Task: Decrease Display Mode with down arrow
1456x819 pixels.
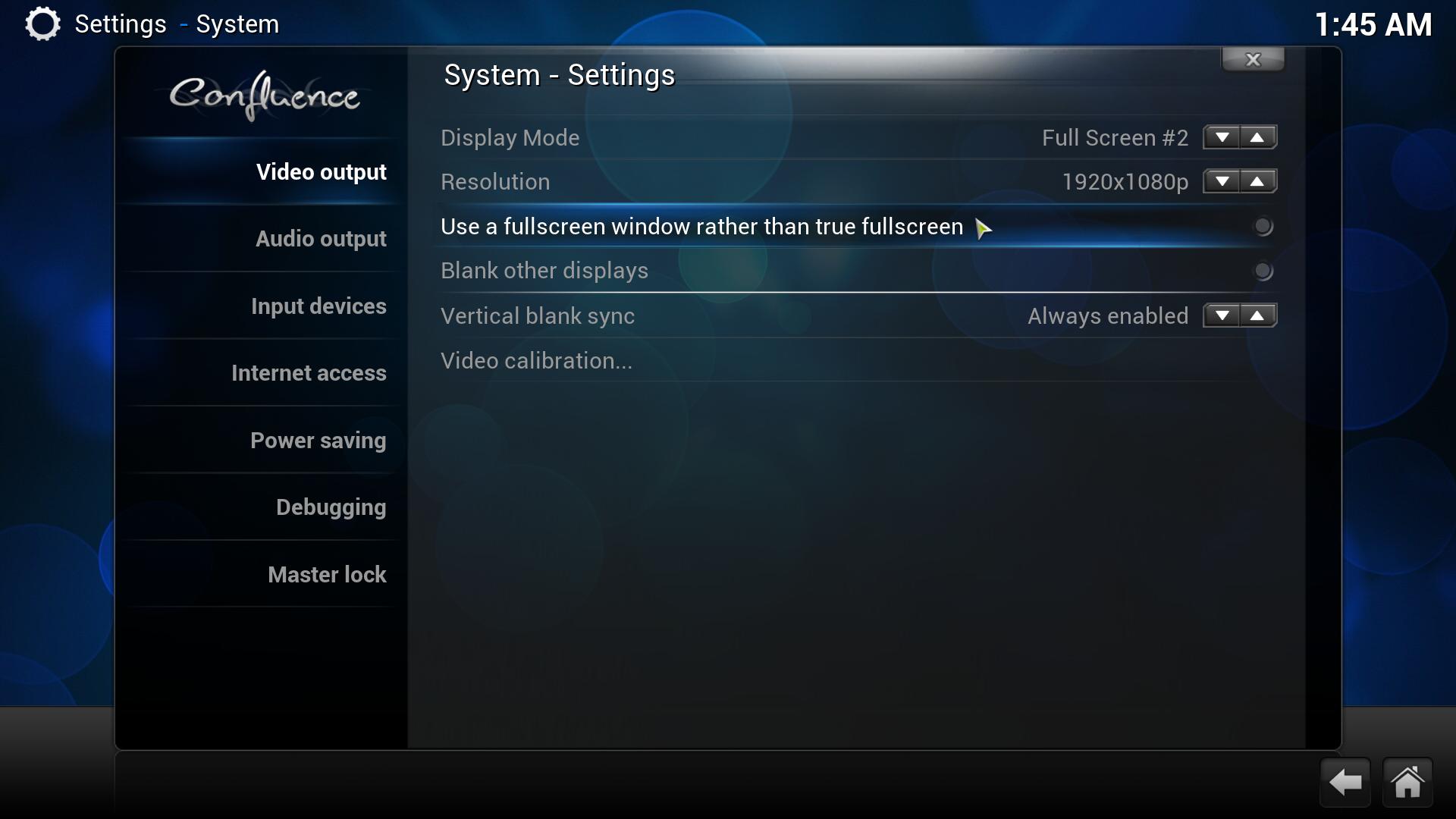Action: (1222, 137)
